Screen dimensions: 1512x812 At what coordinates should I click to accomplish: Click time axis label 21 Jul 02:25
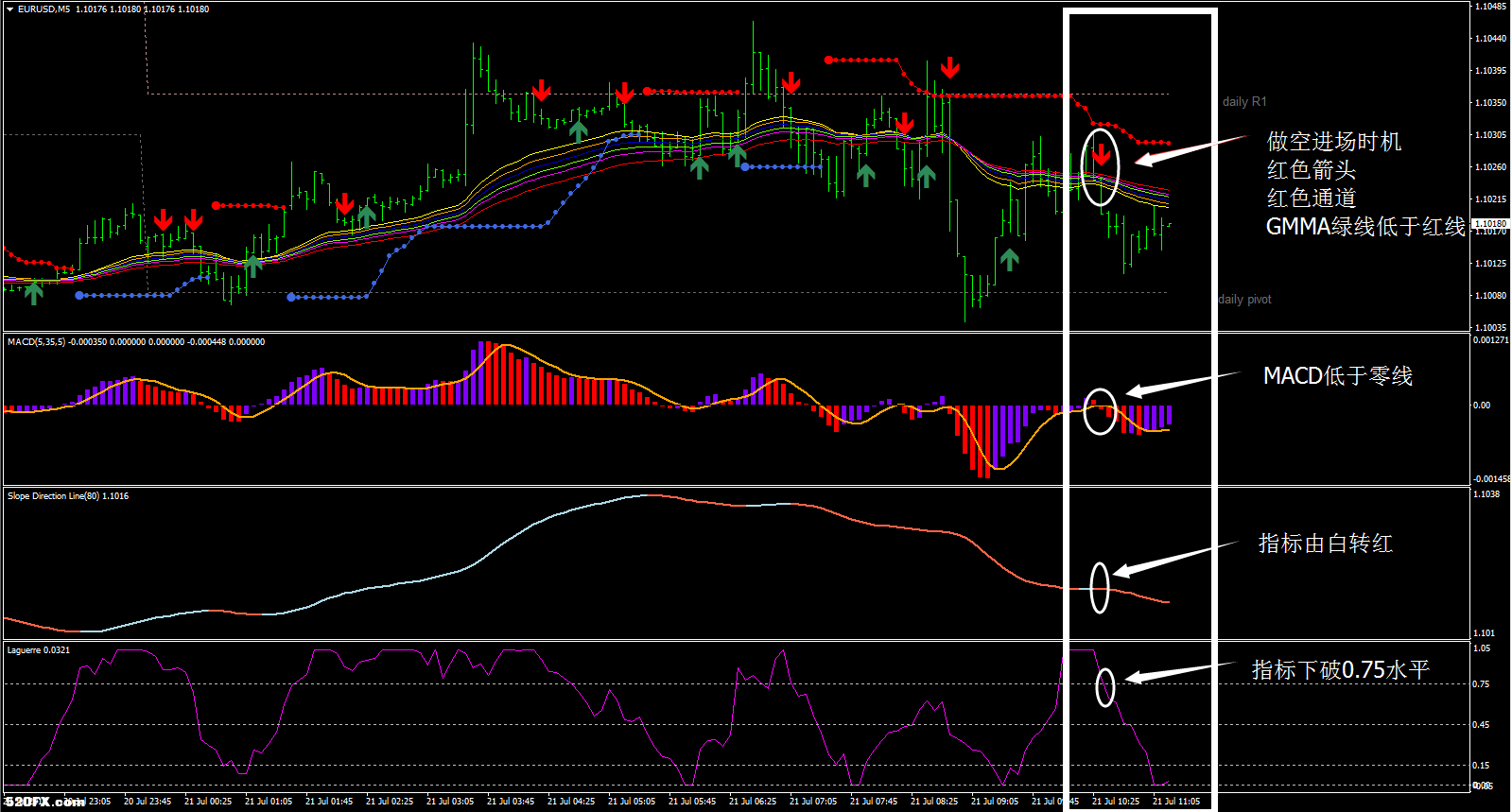click(390, 802)
